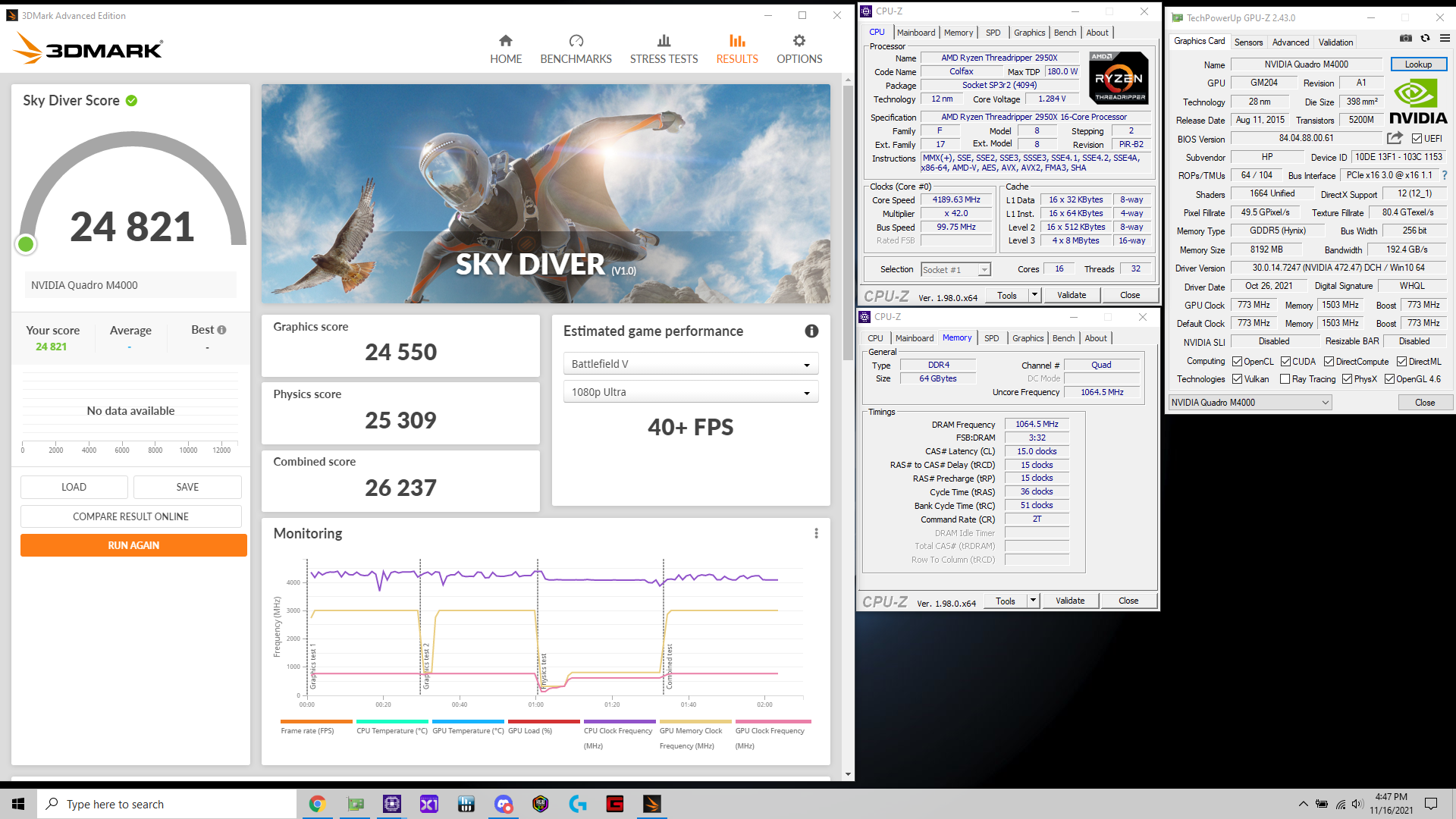Toggle the Vulkan checkbox in GPU-Z
The width and height of the screenshot is (1456, 819).
1237,379
